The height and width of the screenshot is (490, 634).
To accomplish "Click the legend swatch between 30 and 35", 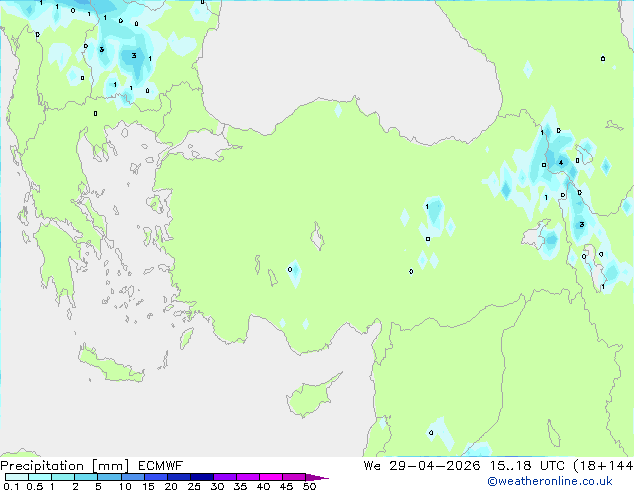I will [x=225, y=477].
